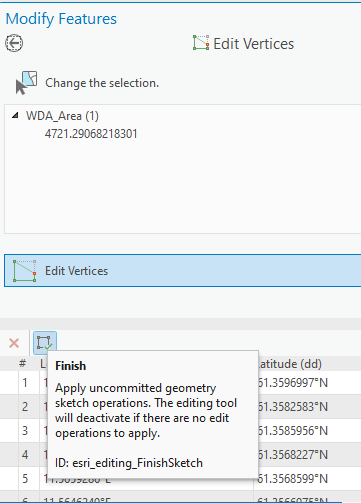Activate the Change the selection tool icon

tap(26, 83)
